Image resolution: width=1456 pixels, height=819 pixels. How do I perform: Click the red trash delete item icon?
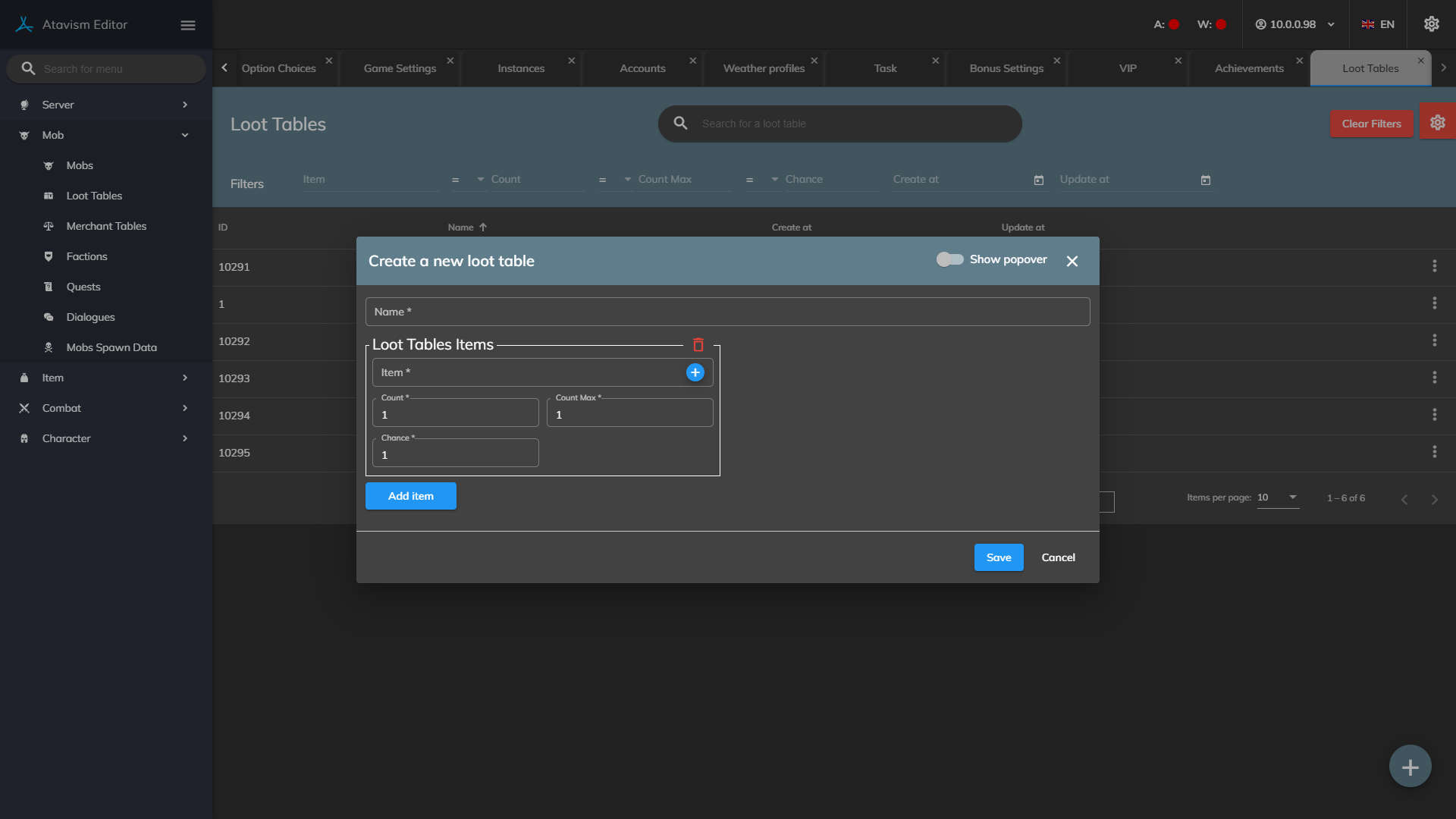tap(698, 345)
